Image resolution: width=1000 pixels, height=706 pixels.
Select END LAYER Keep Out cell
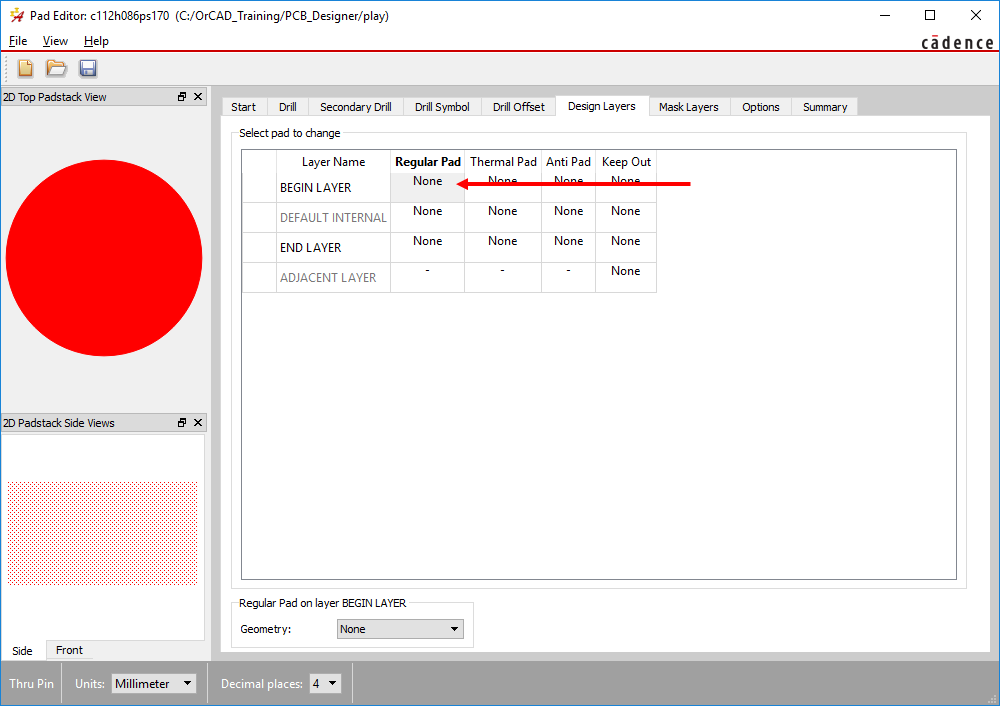626,247
